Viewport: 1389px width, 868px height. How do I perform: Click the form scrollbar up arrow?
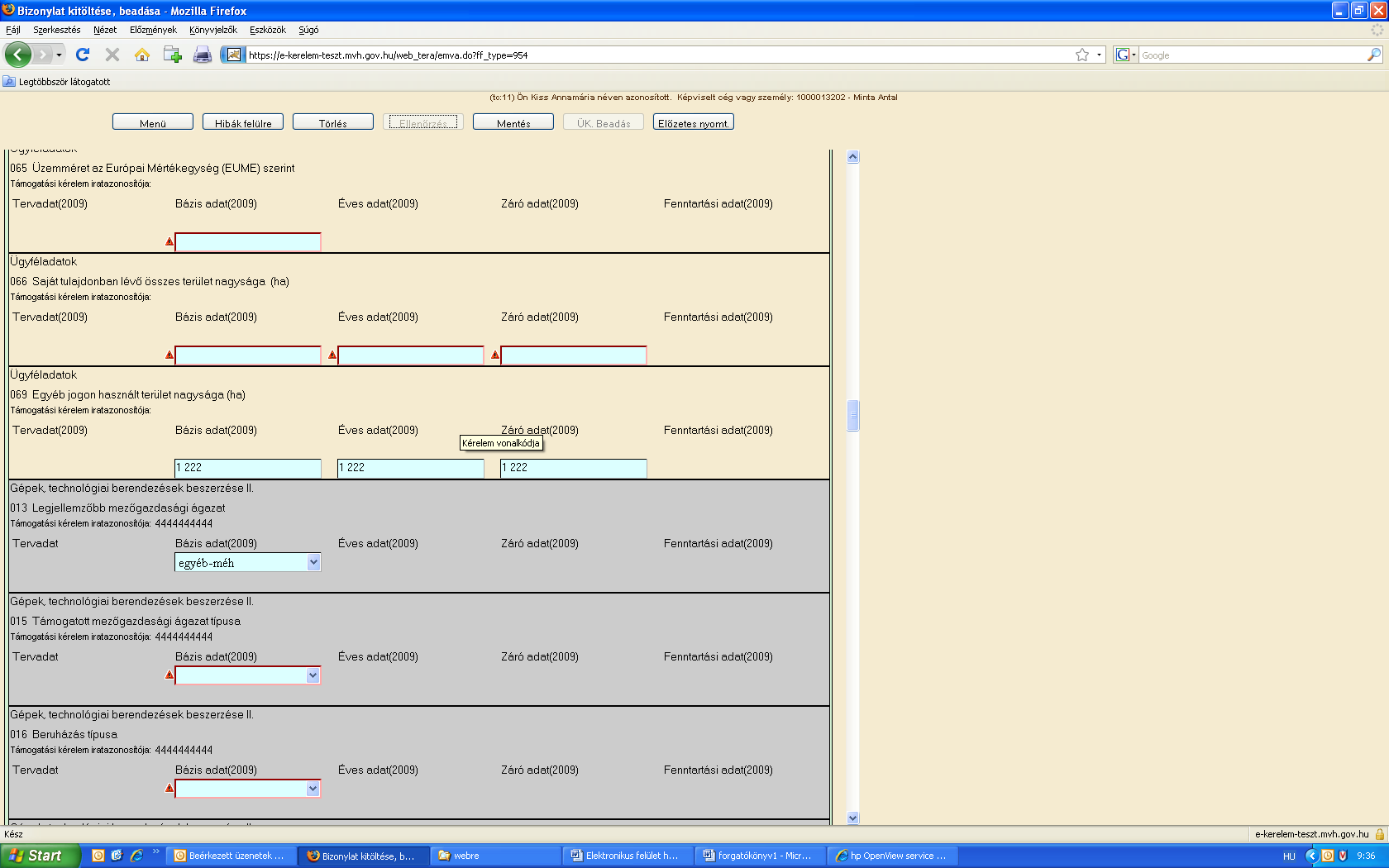point(853,157)
